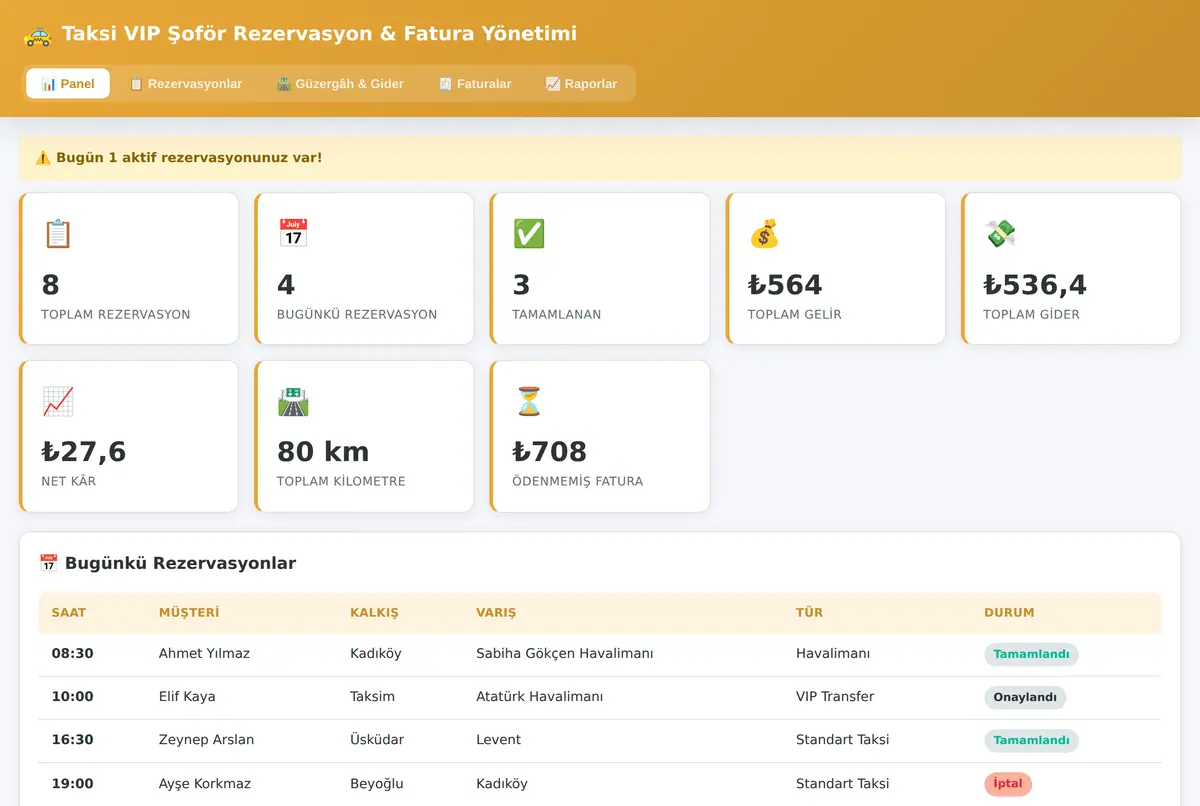
Task: Click the ₺564 total income value
Action: (785, 286)
